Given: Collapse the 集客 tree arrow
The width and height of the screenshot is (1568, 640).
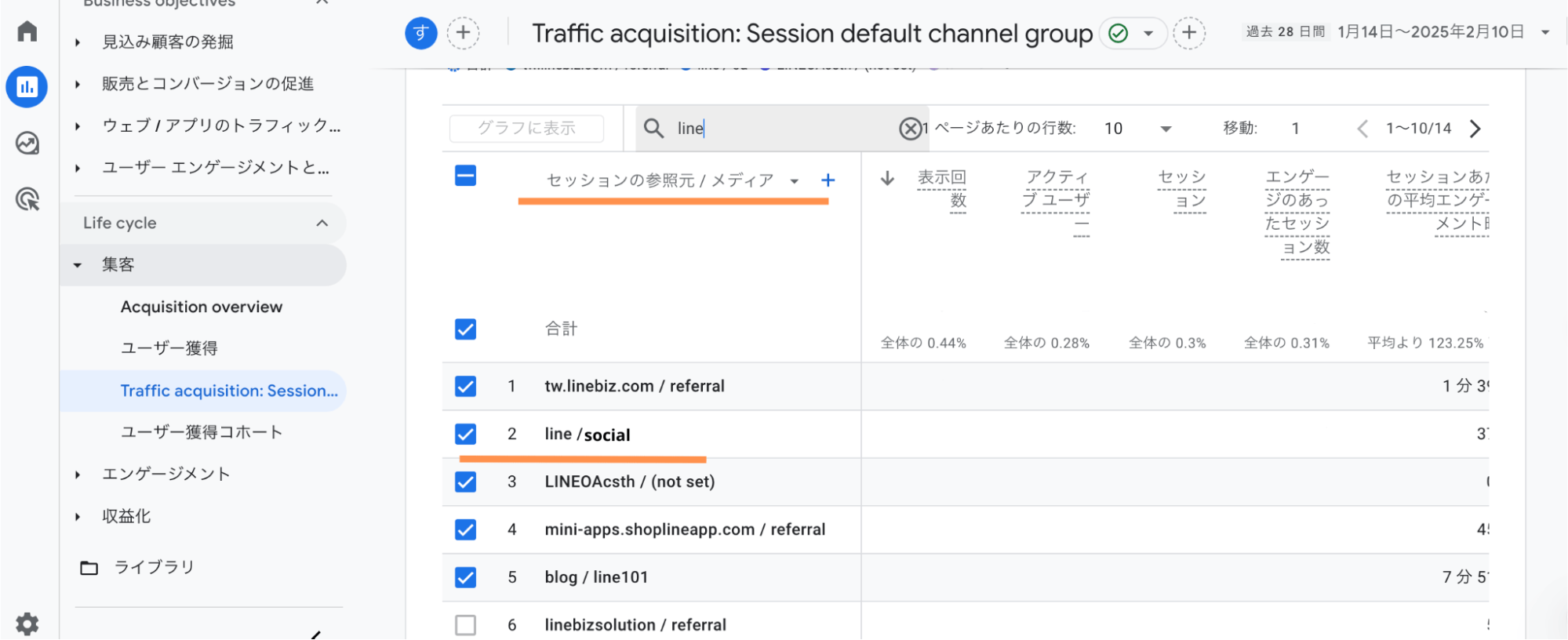Looking at the screenshot, I should pos(77,265).
